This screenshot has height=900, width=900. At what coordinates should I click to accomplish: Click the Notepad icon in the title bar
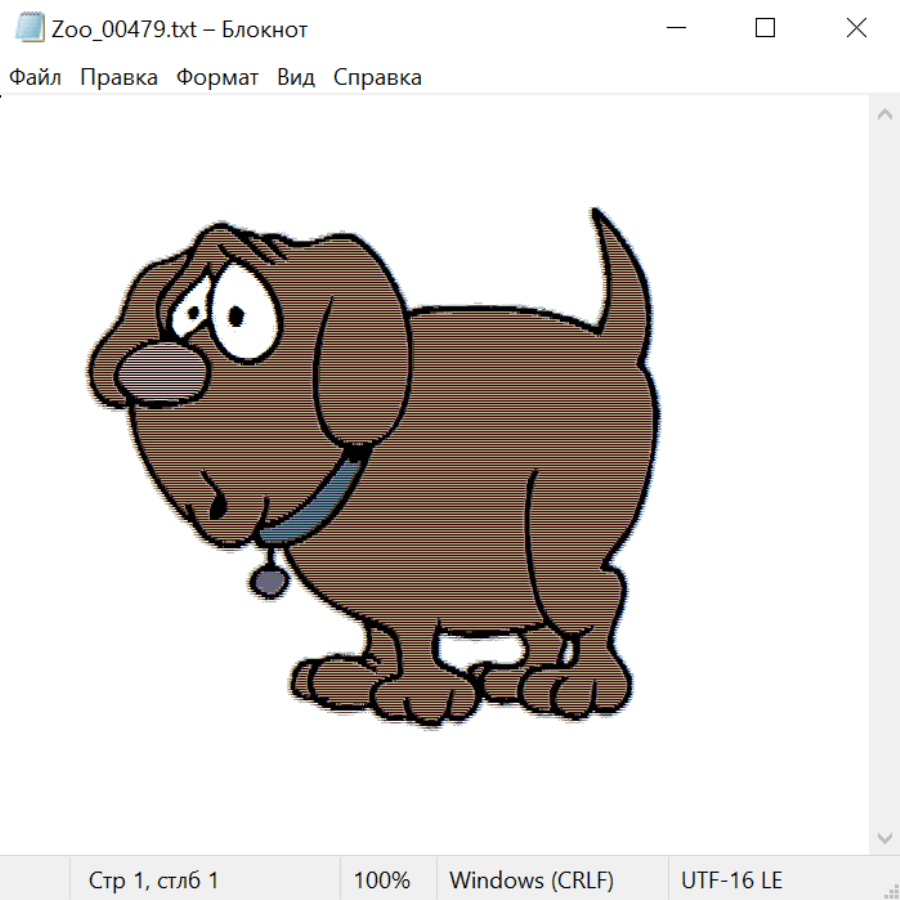pos(30,29)
